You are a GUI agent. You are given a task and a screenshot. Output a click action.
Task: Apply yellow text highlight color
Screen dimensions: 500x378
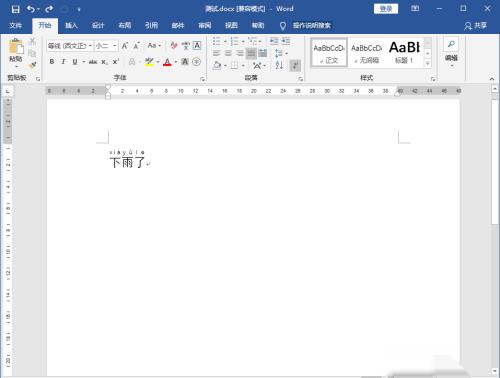(149, 62)
